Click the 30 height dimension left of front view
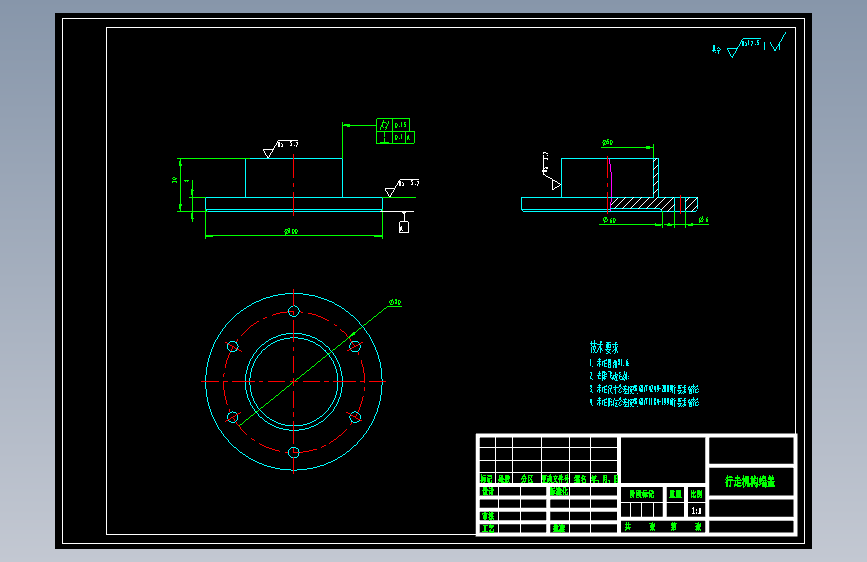 tap(176, 180)
